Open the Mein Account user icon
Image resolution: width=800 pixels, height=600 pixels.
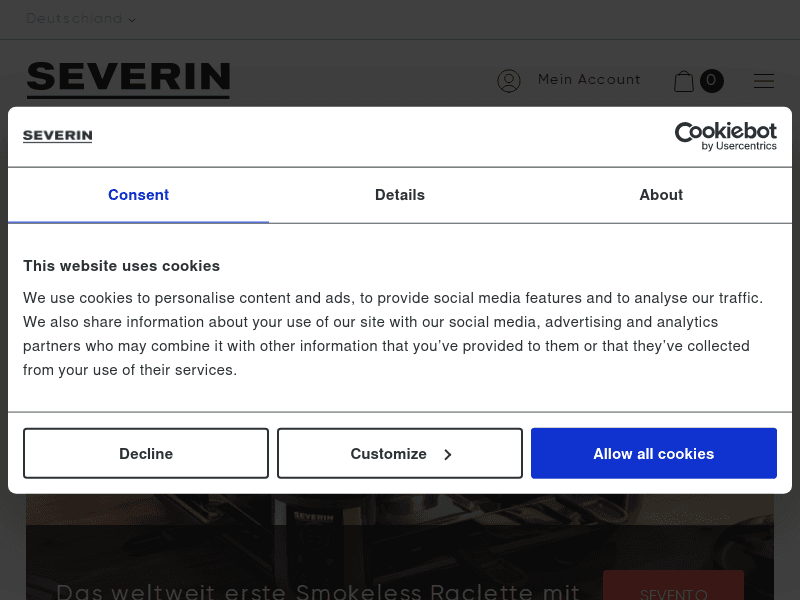pyautogui.click(x=509, y=80)
